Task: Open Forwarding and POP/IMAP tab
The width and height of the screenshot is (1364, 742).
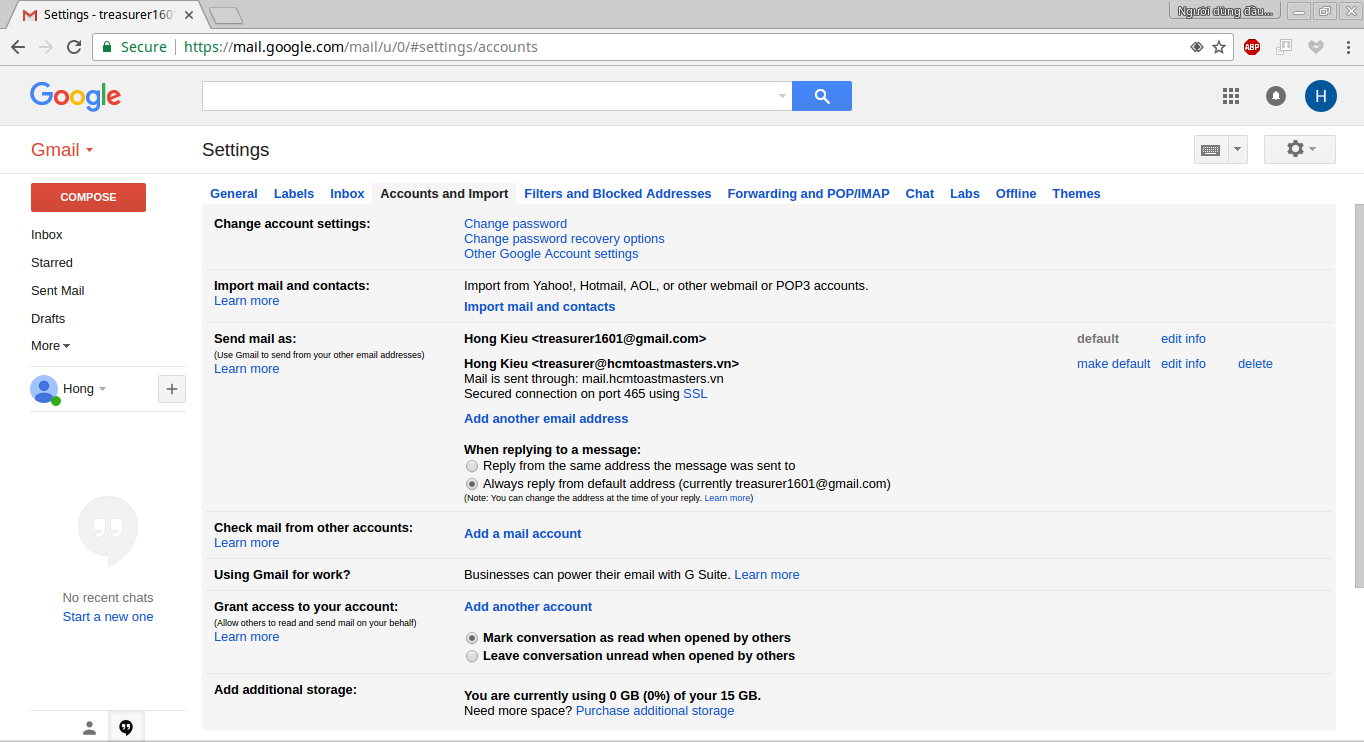Action: click(x=808, y=194)
